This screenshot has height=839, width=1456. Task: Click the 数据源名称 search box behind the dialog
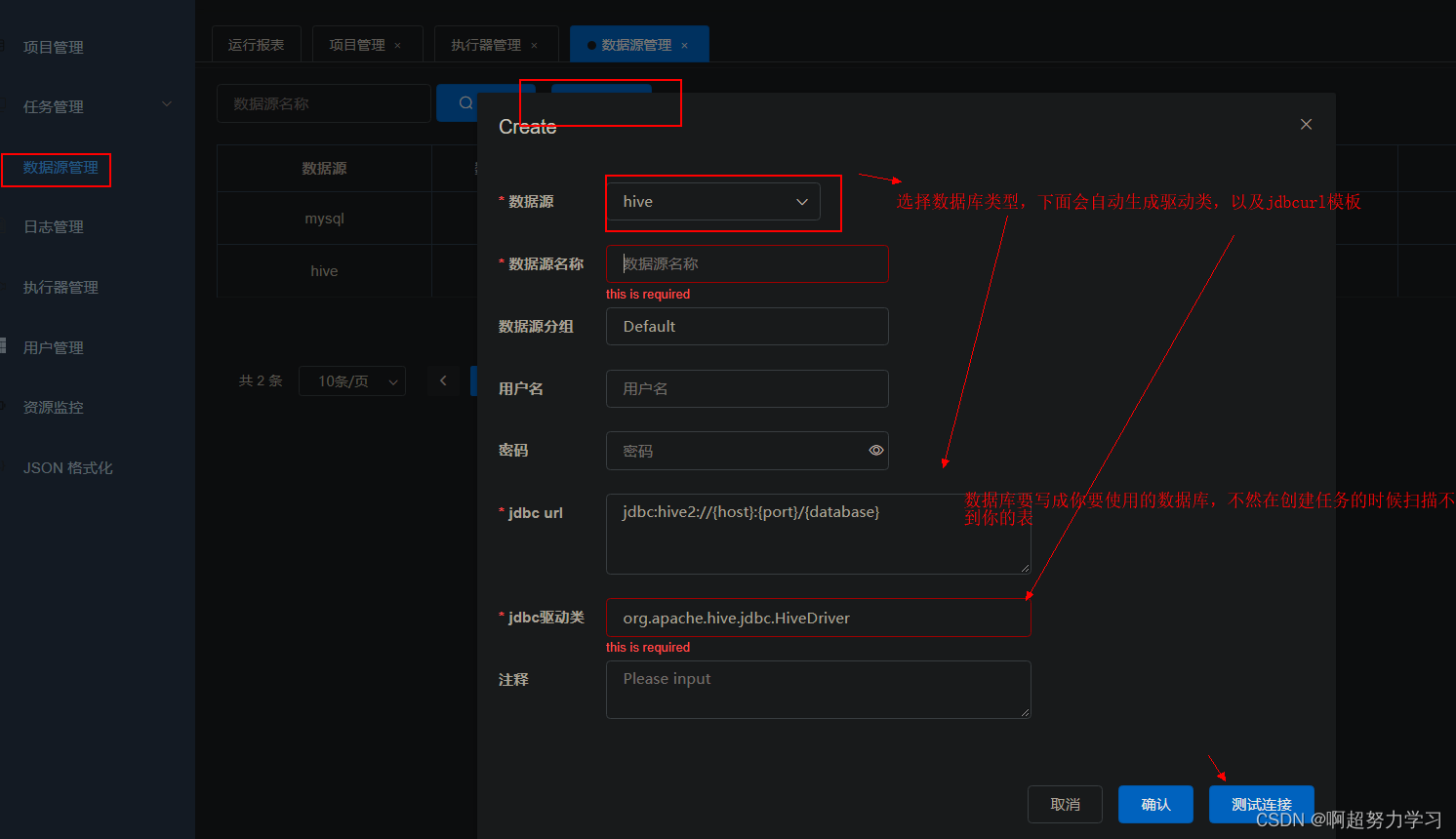click(323, 103)
